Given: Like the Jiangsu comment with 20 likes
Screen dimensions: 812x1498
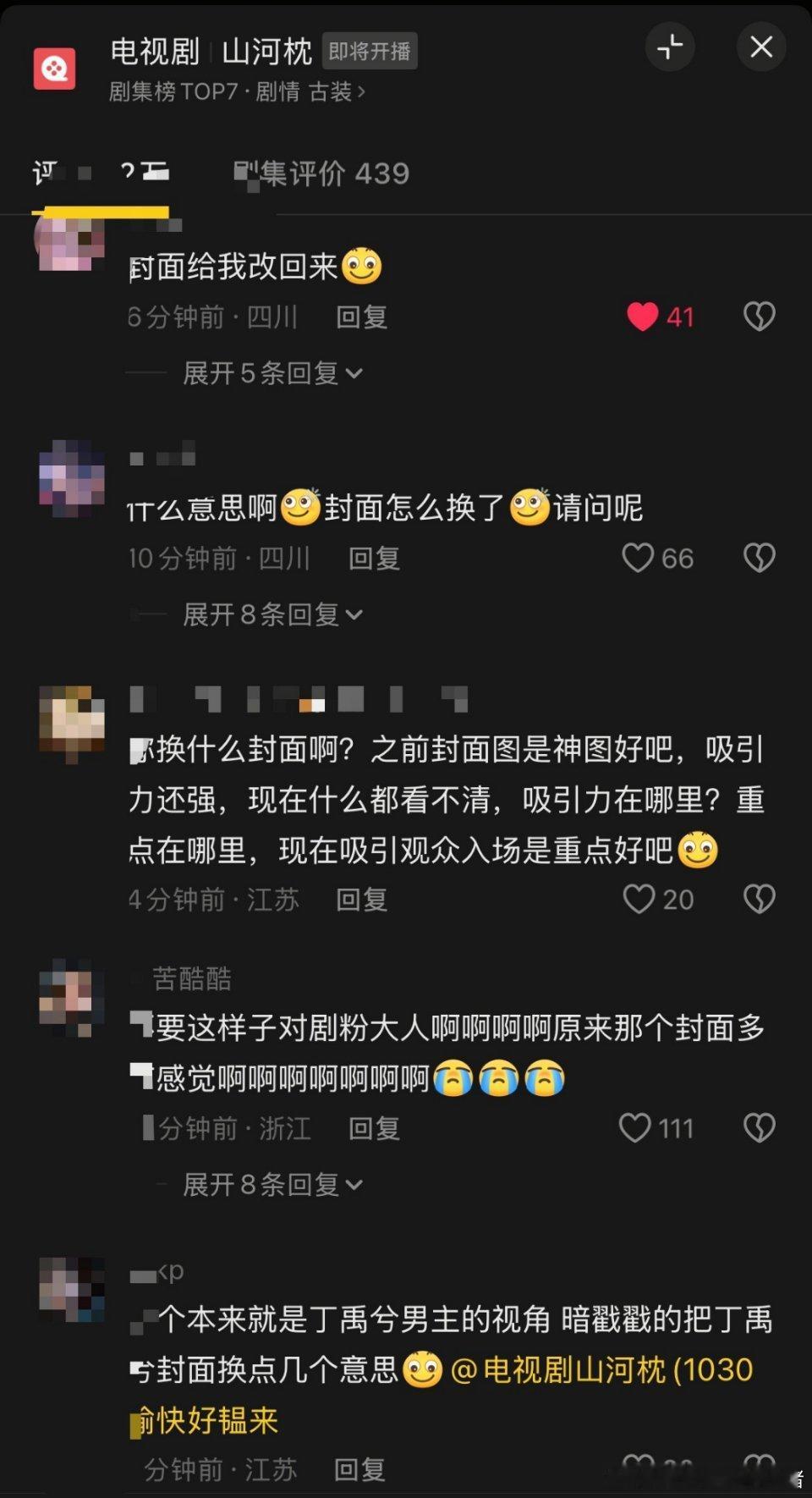Looking at the screenshot, I should (x=639, y=899).
